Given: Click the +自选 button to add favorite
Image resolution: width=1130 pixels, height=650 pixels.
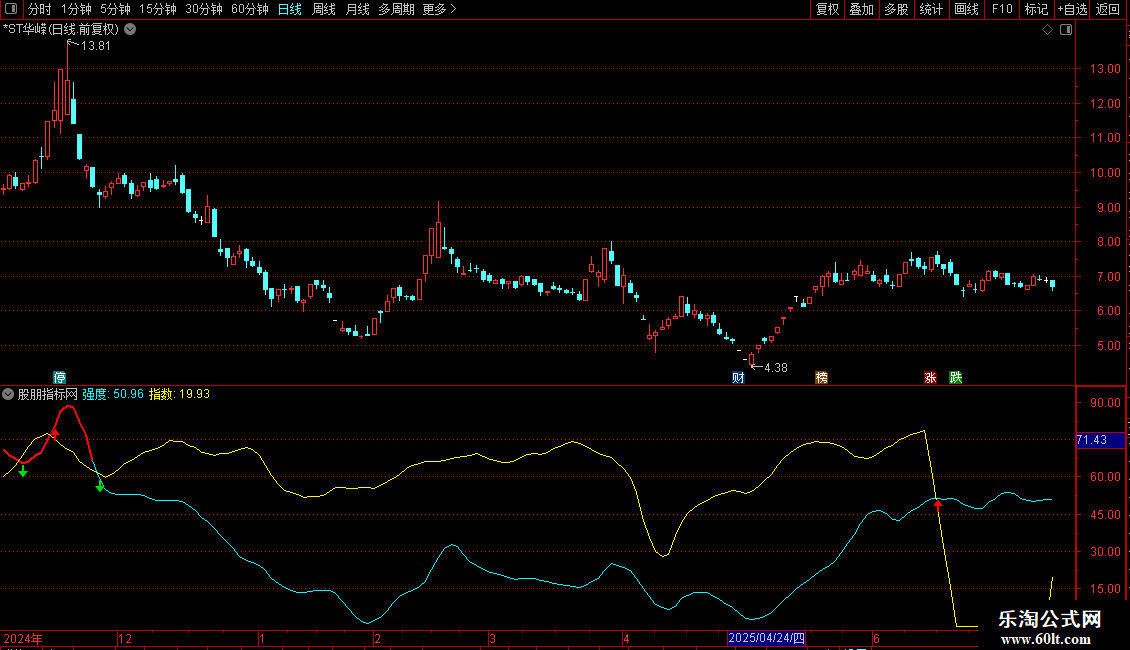Looking at the screenshot, I should [1072, 9].
